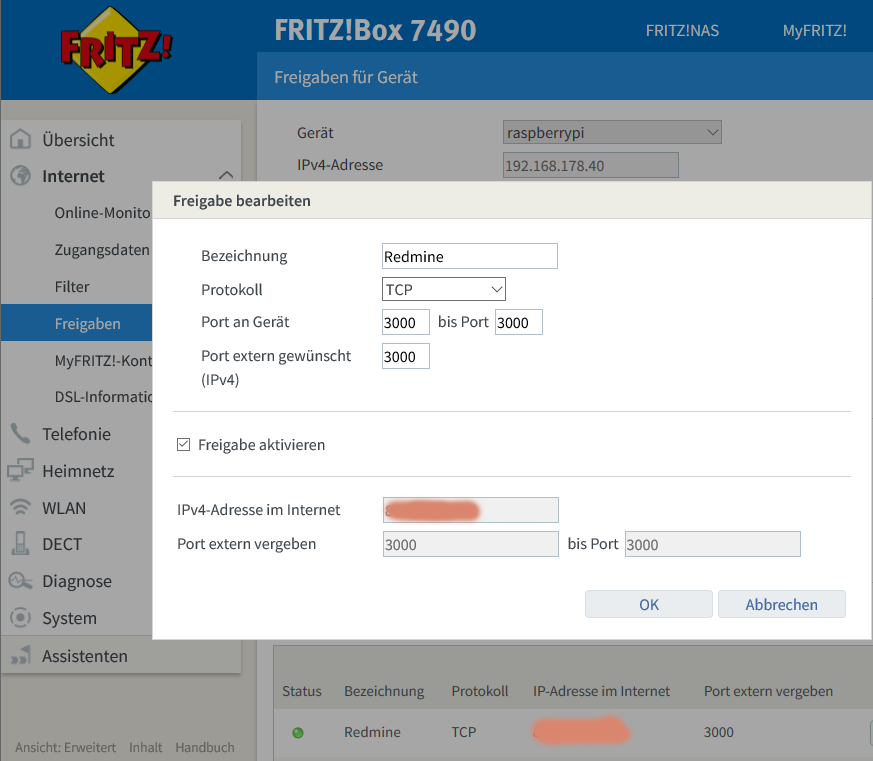
Task: Click the Diagnose icon in sidebar
Action: 20,581
